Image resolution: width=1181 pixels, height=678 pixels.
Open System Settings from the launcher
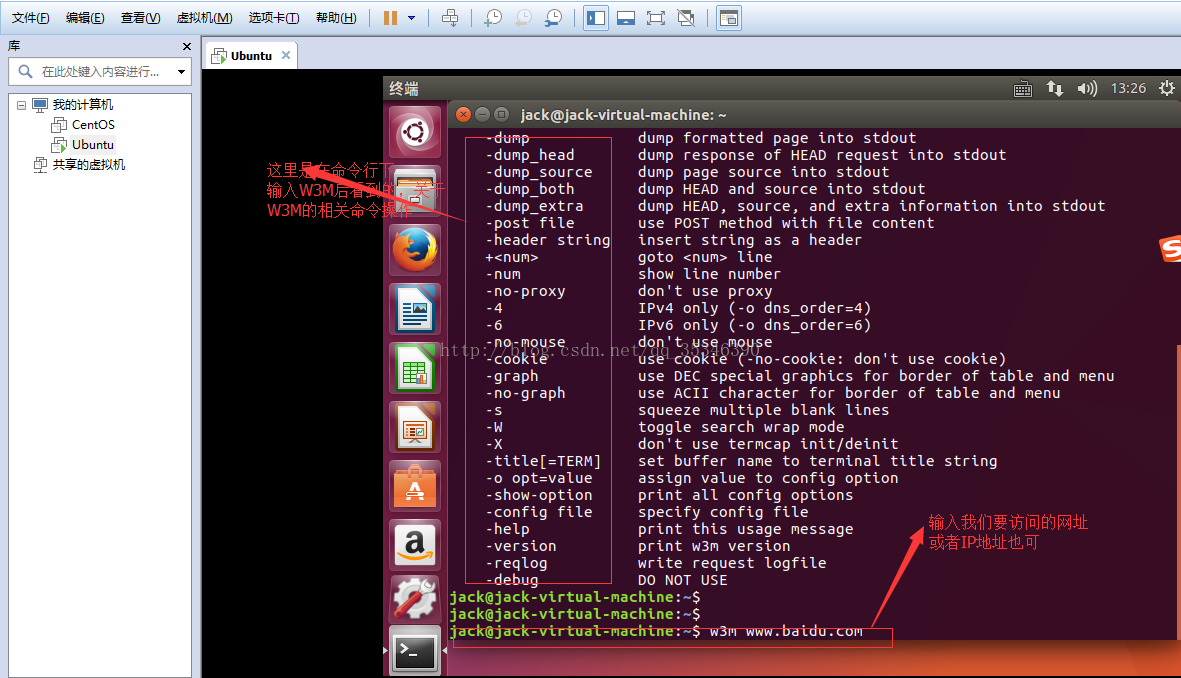click(414, 600)
